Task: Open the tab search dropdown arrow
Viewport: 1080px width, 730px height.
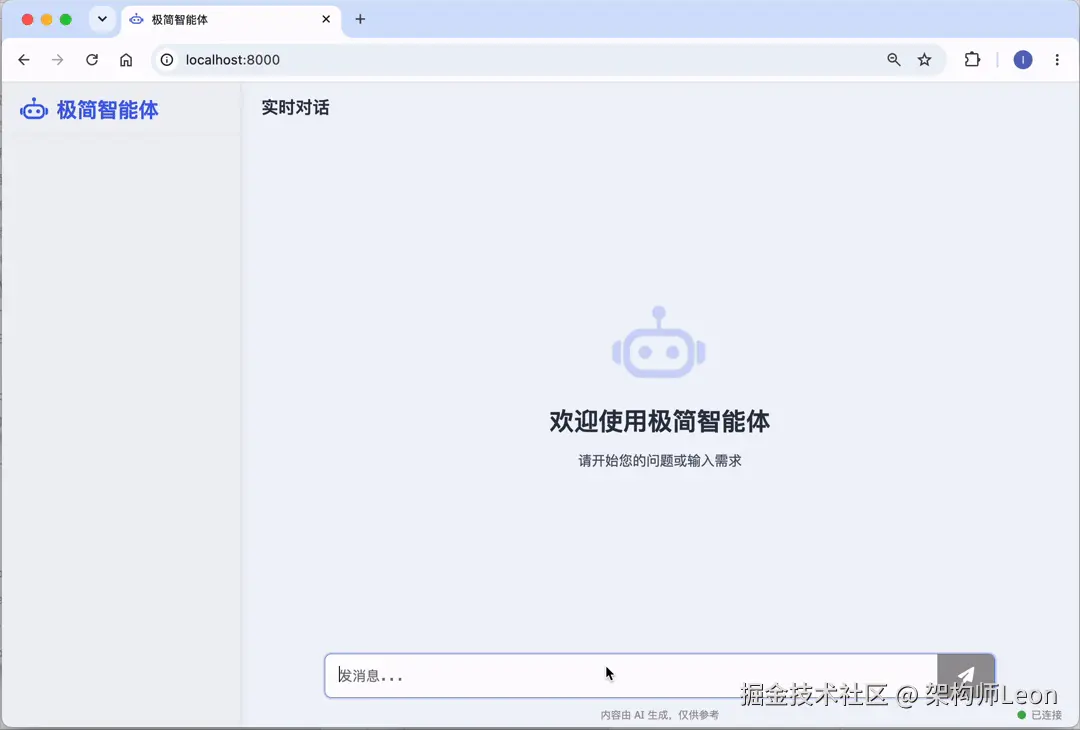Action: (102, 19)
